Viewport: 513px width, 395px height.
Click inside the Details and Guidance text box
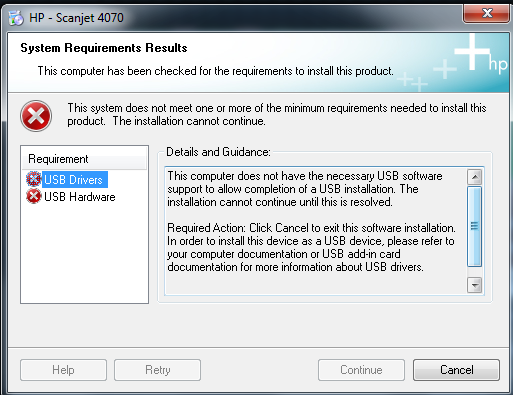pos(316,231)
